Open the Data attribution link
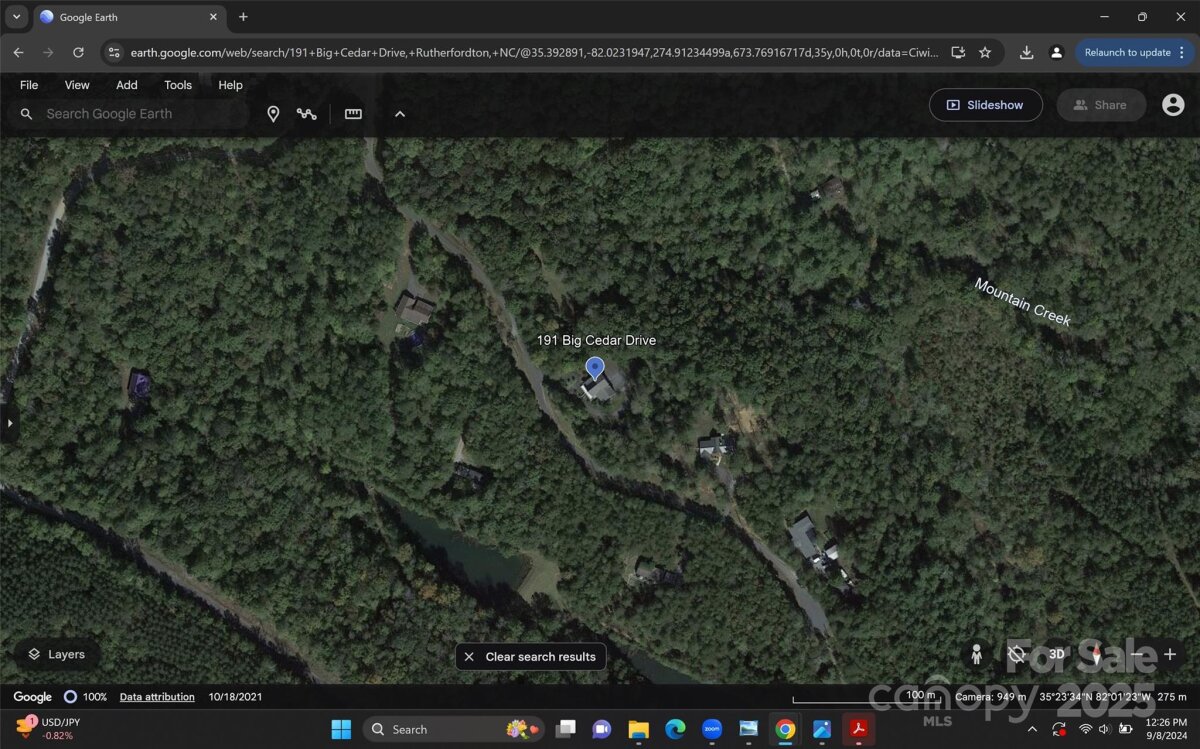Image resolution: width=1200 pixels, height=749 pixels. (x=157, y=697)
